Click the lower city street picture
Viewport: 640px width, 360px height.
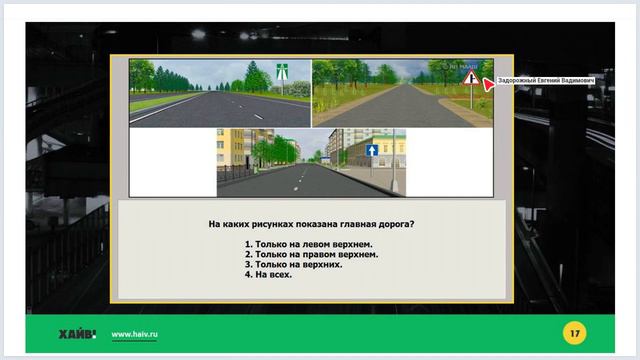click(311, 162)
